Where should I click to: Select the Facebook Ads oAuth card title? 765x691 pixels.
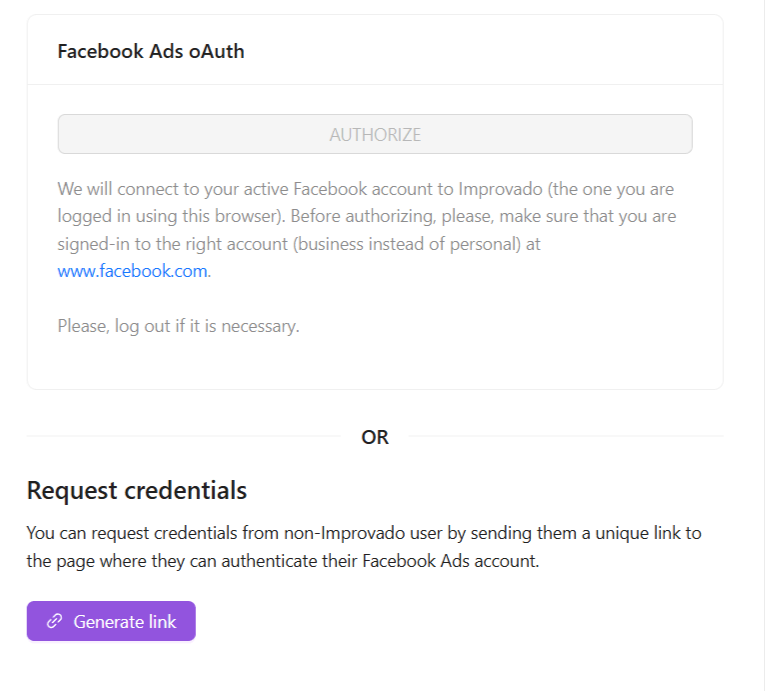coord(151,52)
